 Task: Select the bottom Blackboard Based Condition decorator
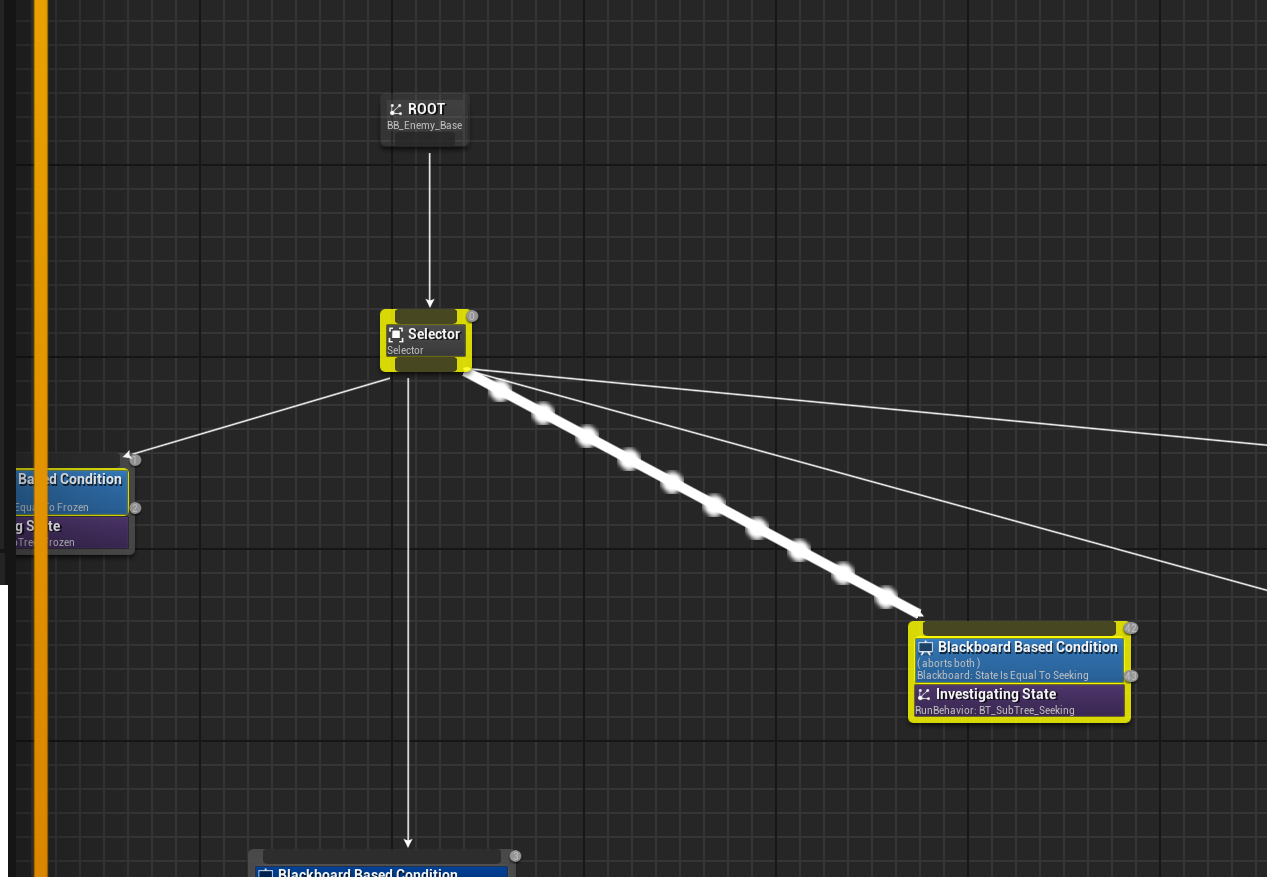pos(382,872)
